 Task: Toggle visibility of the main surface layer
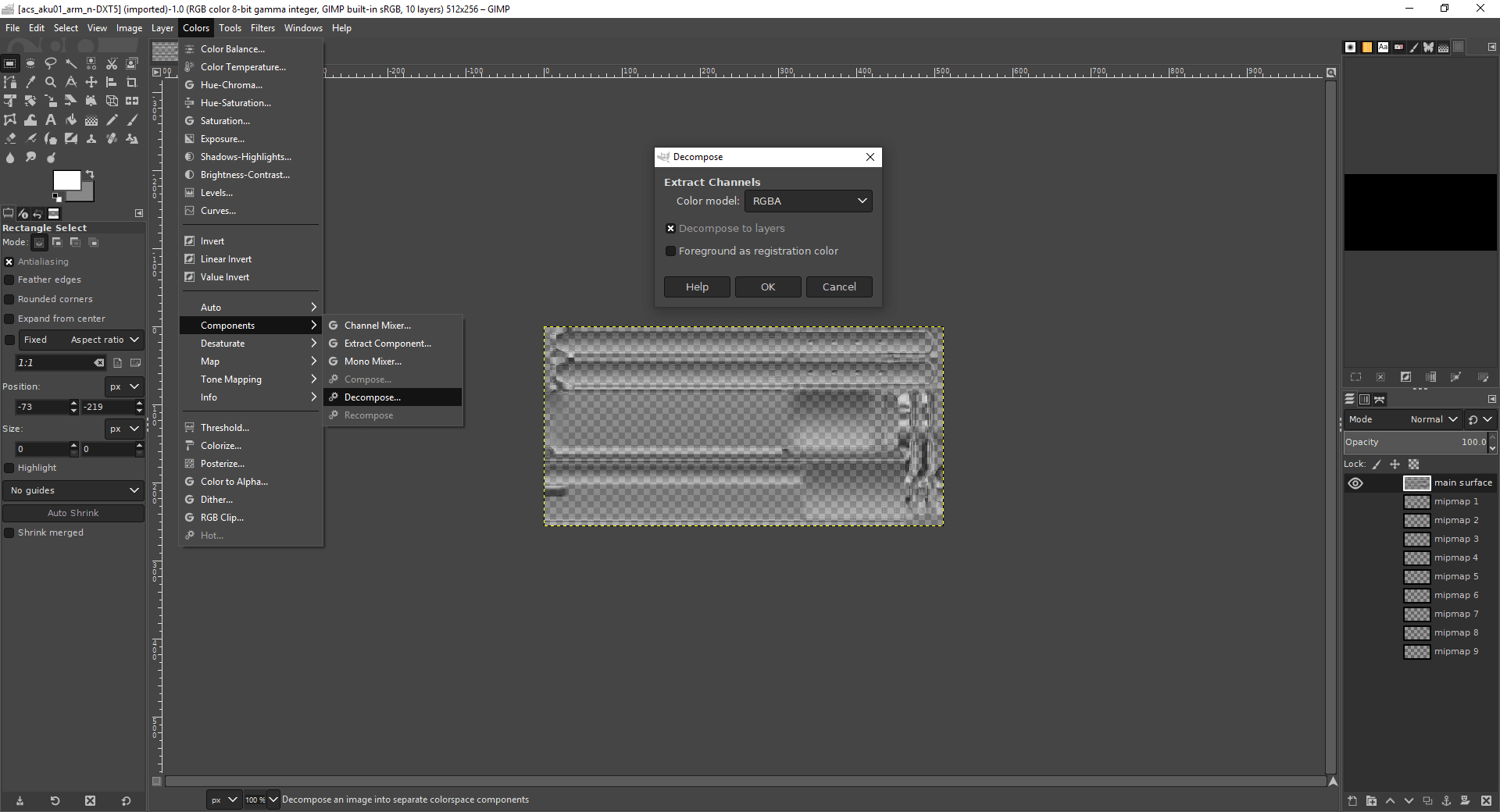1355,483
